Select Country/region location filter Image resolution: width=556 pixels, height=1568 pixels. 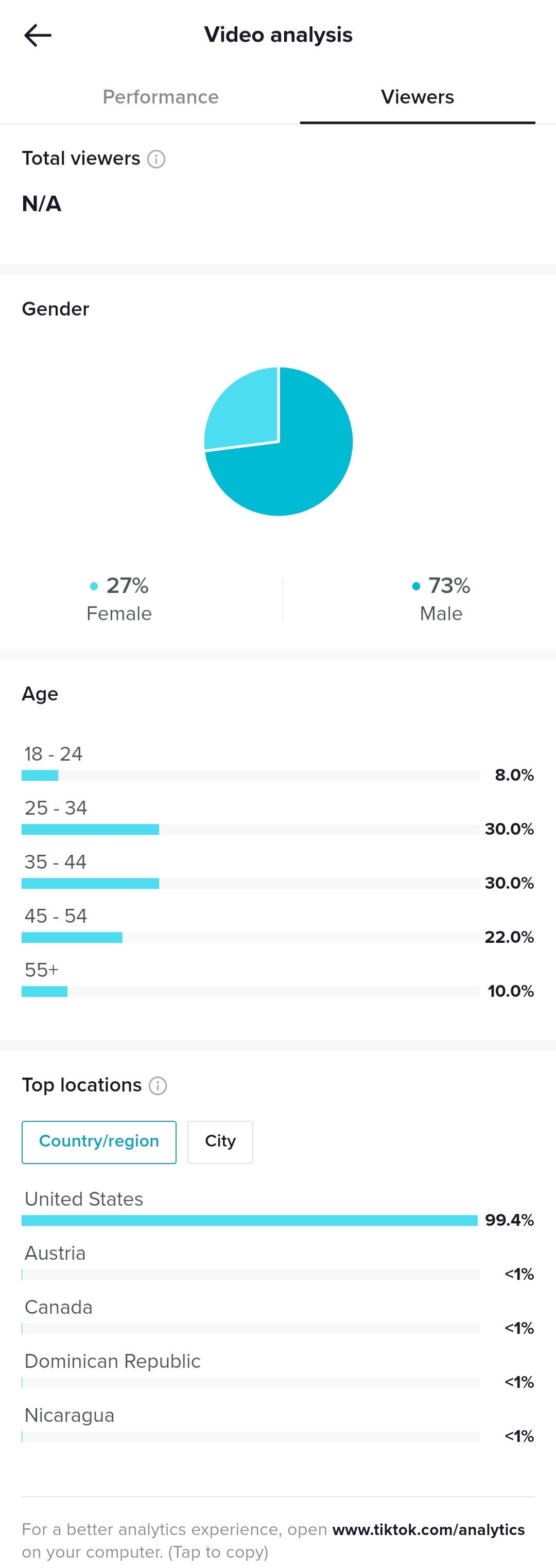pos(99,1142)
